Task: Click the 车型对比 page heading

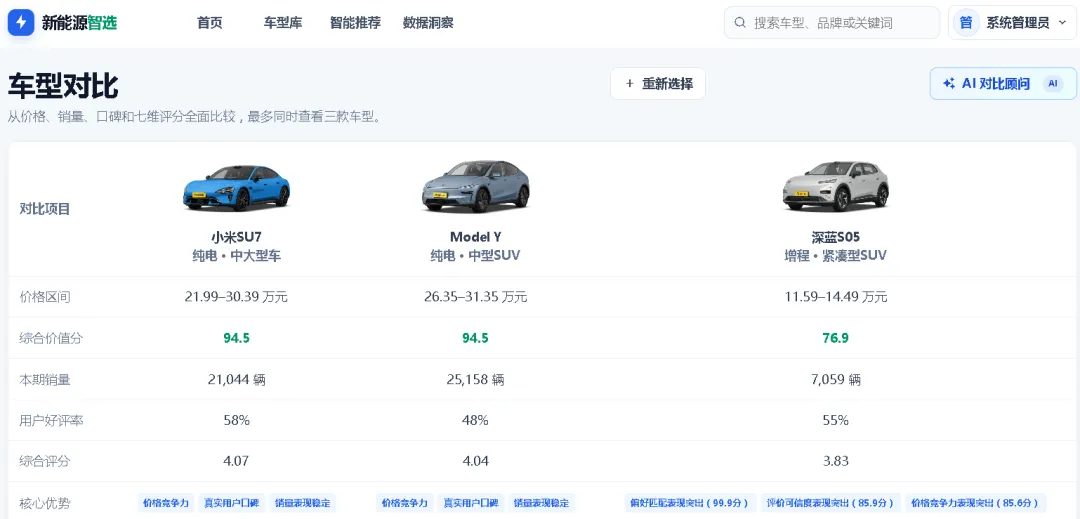Action: click(63, 87)
